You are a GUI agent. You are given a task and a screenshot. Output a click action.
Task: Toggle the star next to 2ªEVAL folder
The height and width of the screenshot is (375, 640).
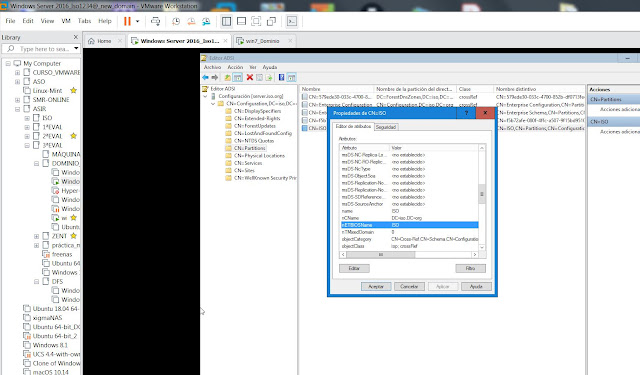click(73, 135)
